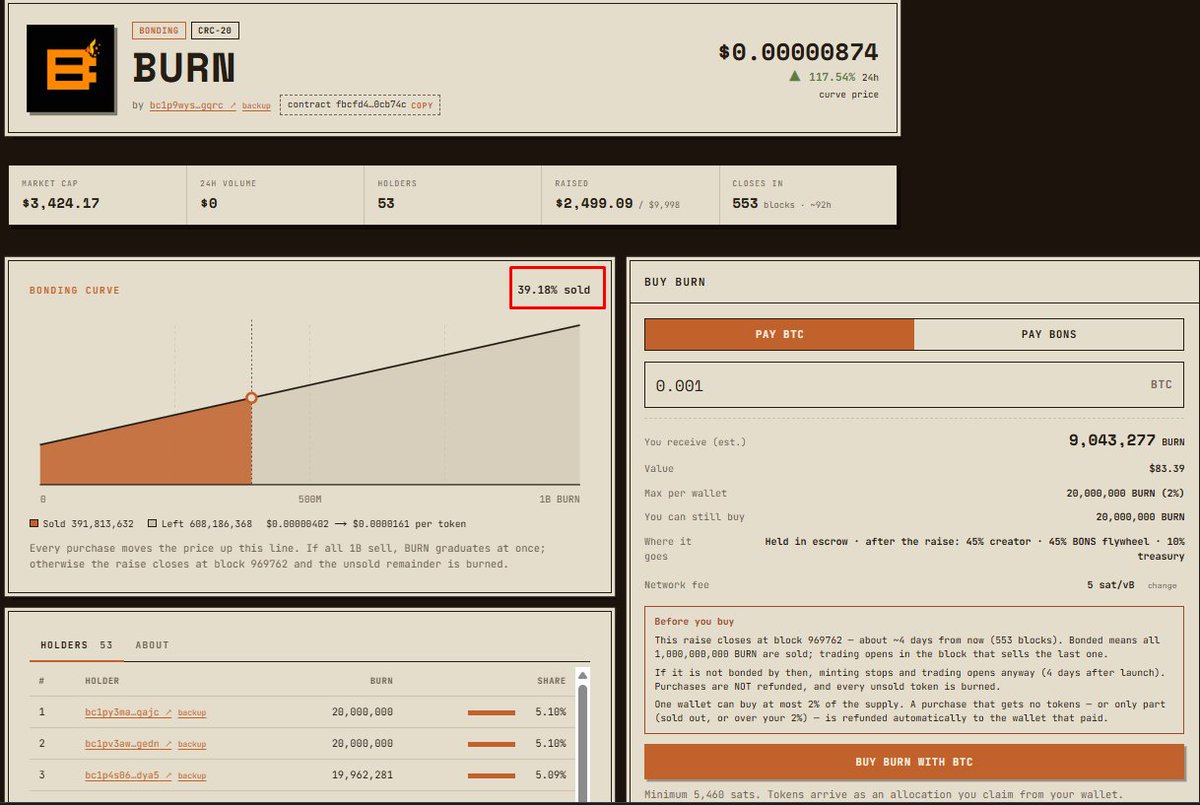This screenshot has width=1200, height=805.
Task: Click holders count 53 in stats bar
Action: click(386, 203)
